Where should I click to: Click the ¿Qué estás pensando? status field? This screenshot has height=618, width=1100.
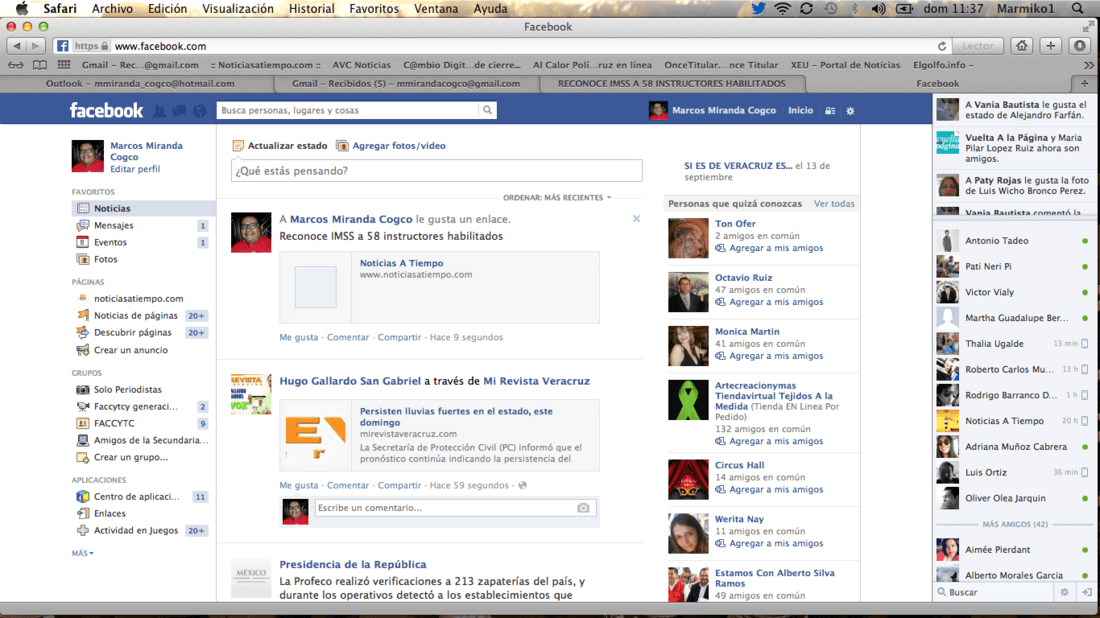click(x=436, y=170)
